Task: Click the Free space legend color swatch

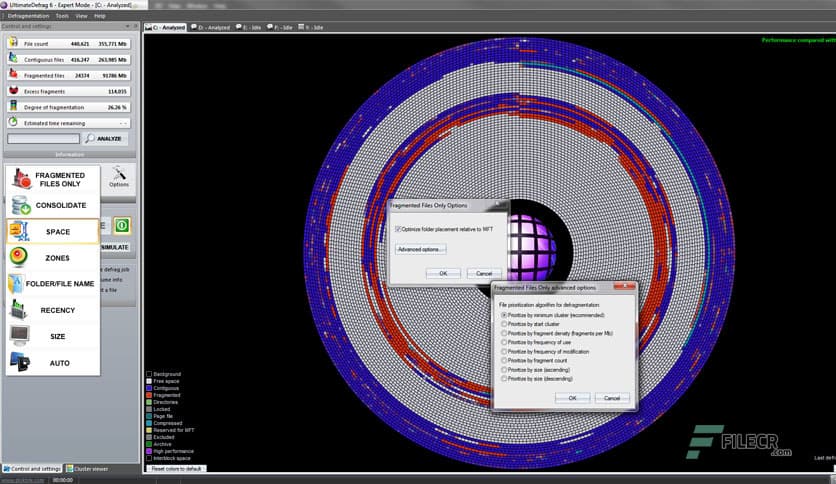Action: (149, 381)
